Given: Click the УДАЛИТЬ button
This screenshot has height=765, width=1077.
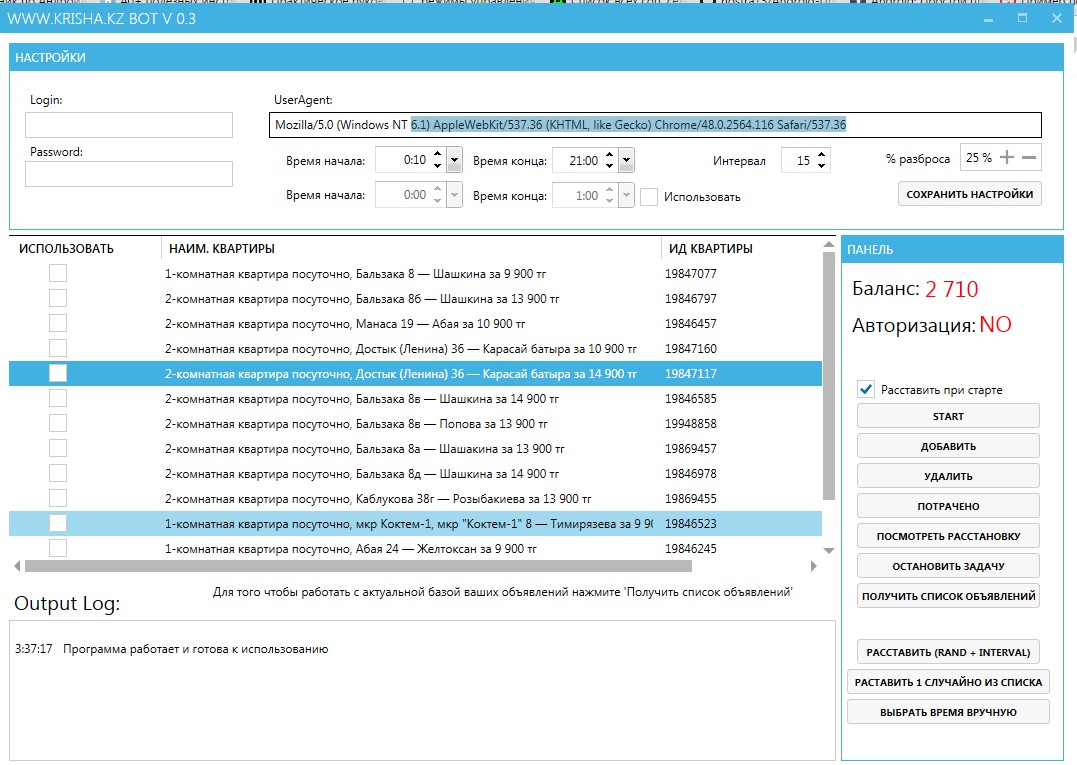Looking at the screenshot, I should tap(948, 476).
